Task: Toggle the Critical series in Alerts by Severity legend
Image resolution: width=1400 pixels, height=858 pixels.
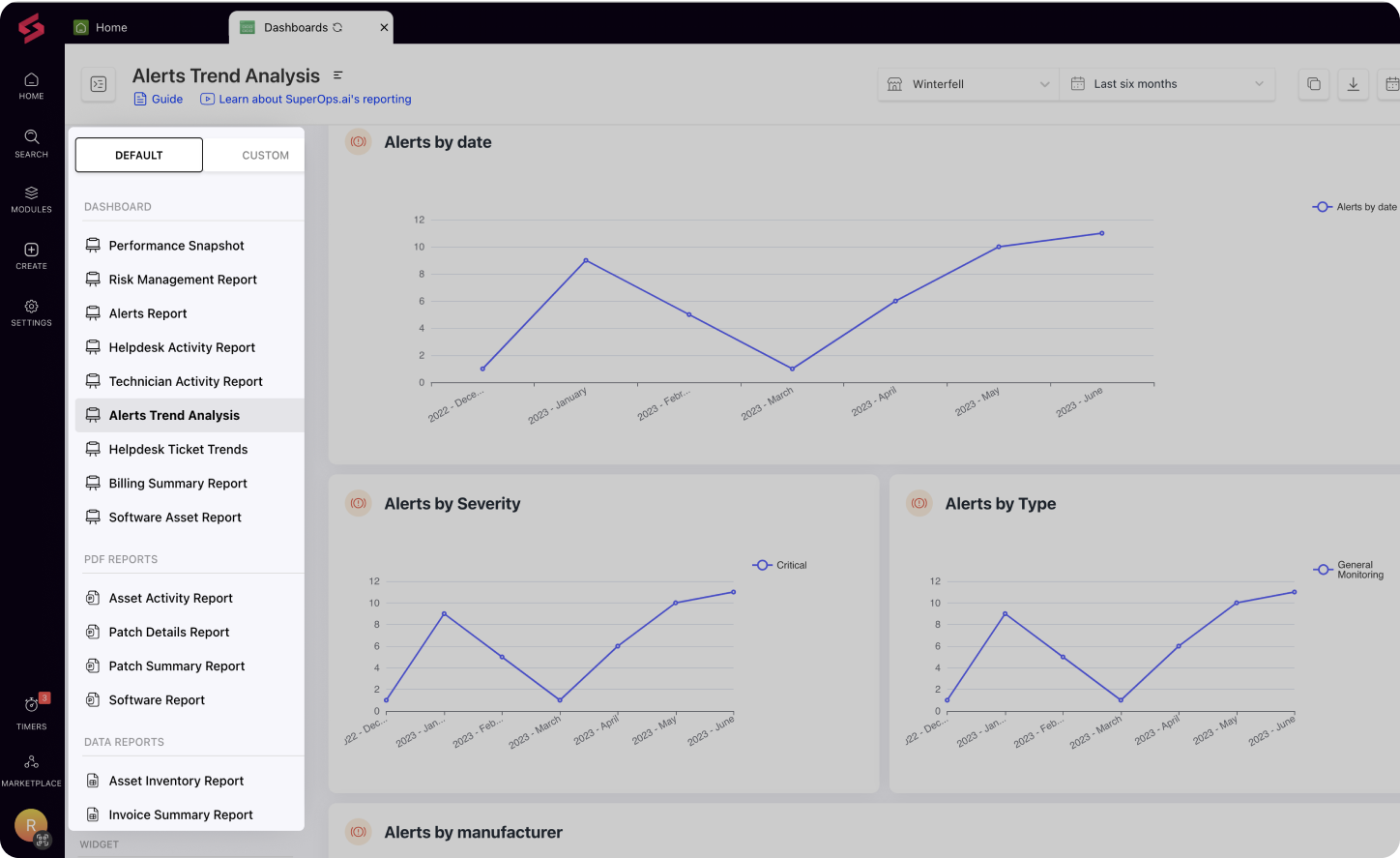Action: pos(779,565)
